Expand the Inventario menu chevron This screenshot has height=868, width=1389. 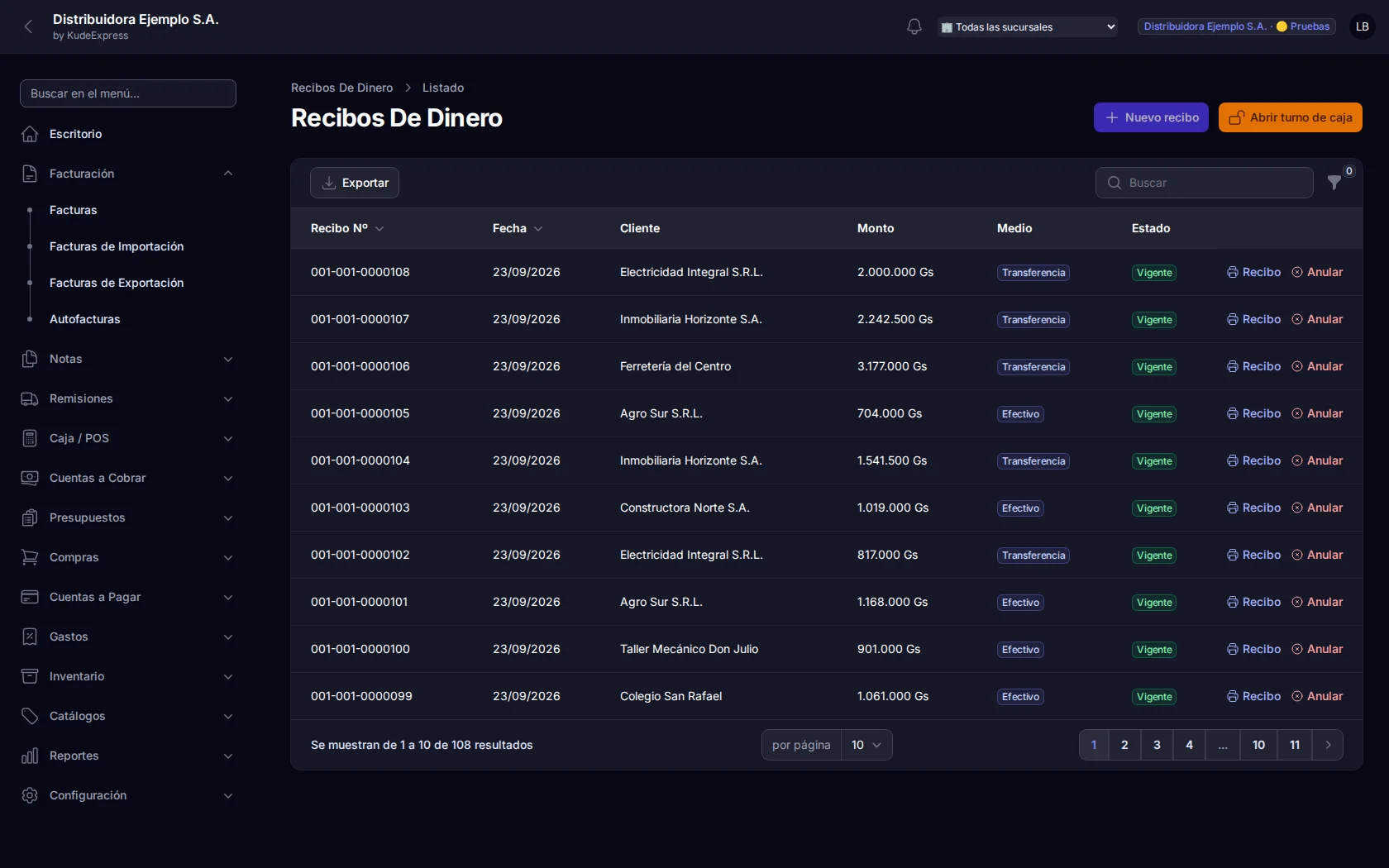[228, 676]
